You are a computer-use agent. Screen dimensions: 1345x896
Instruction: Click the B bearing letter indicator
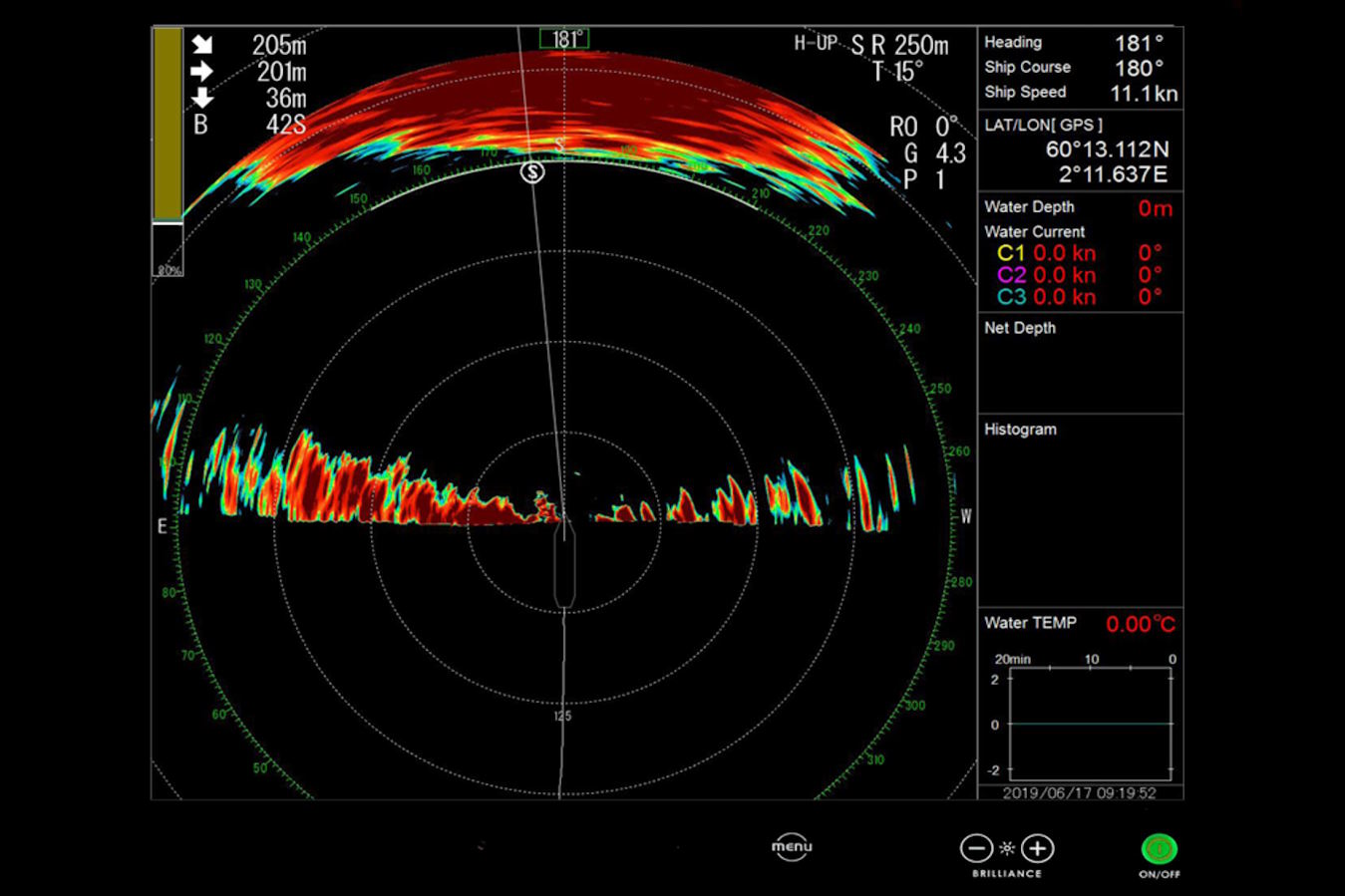pos(200,125)
